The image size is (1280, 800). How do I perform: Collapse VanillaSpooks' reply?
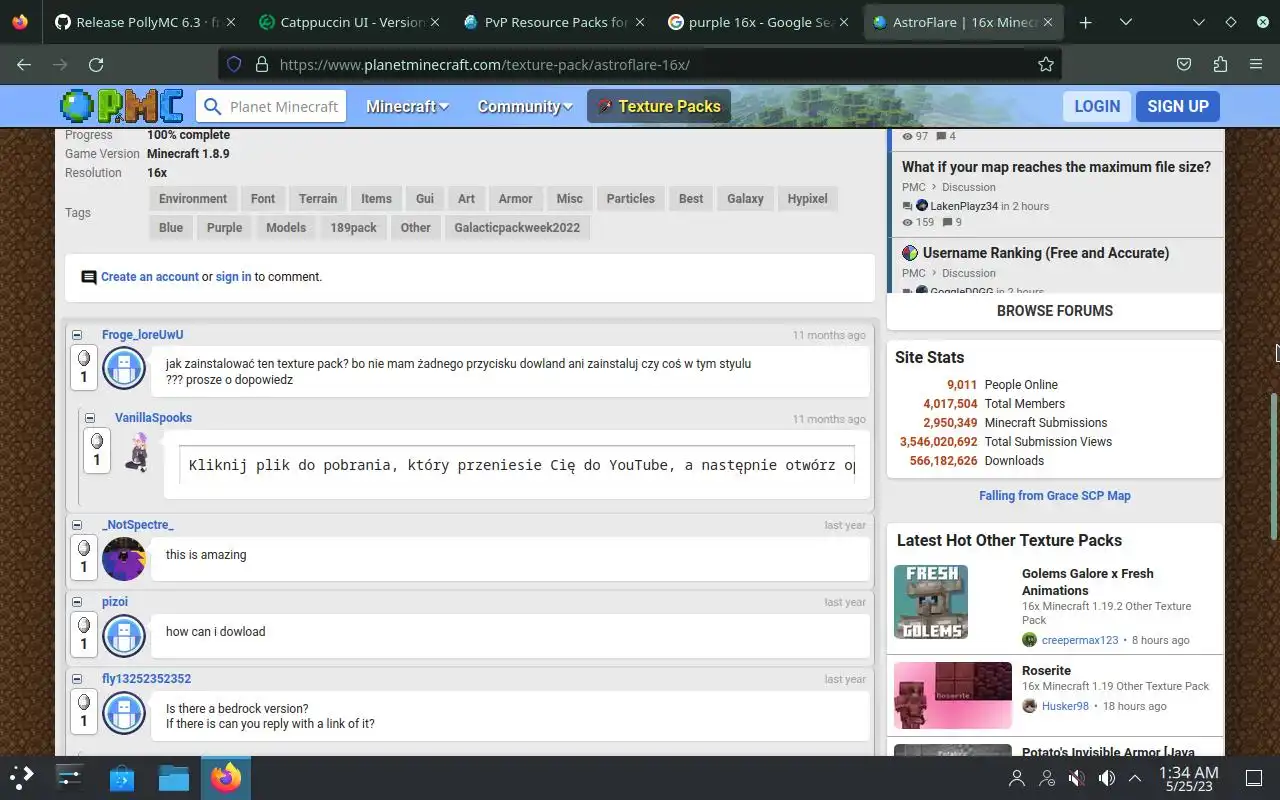[90, 418]
